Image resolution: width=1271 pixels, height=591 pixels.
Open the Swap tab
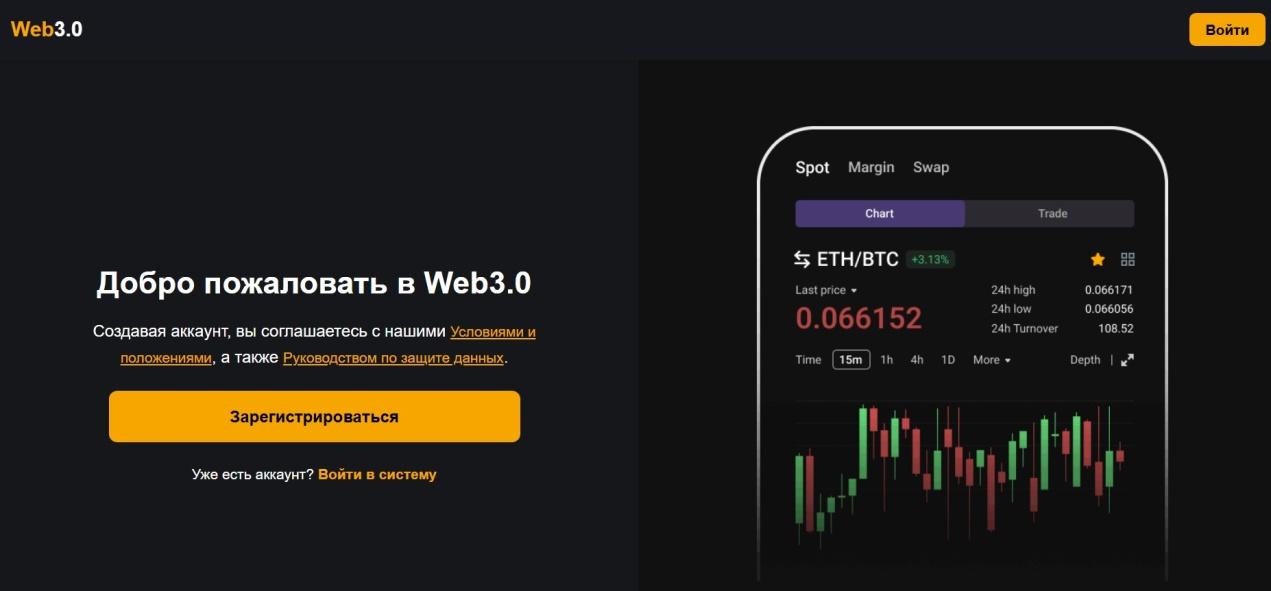coord(932,167)
